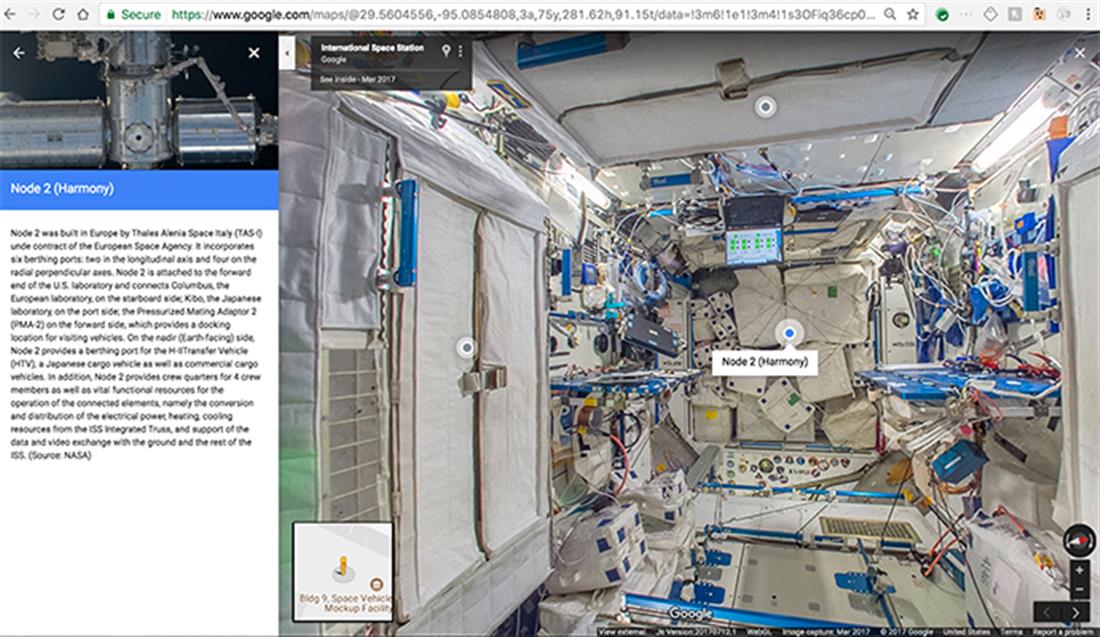Click the gray hotspot on left wall panel
The width and height of the screenshot is (1100, 637).
tap(465, 348)
